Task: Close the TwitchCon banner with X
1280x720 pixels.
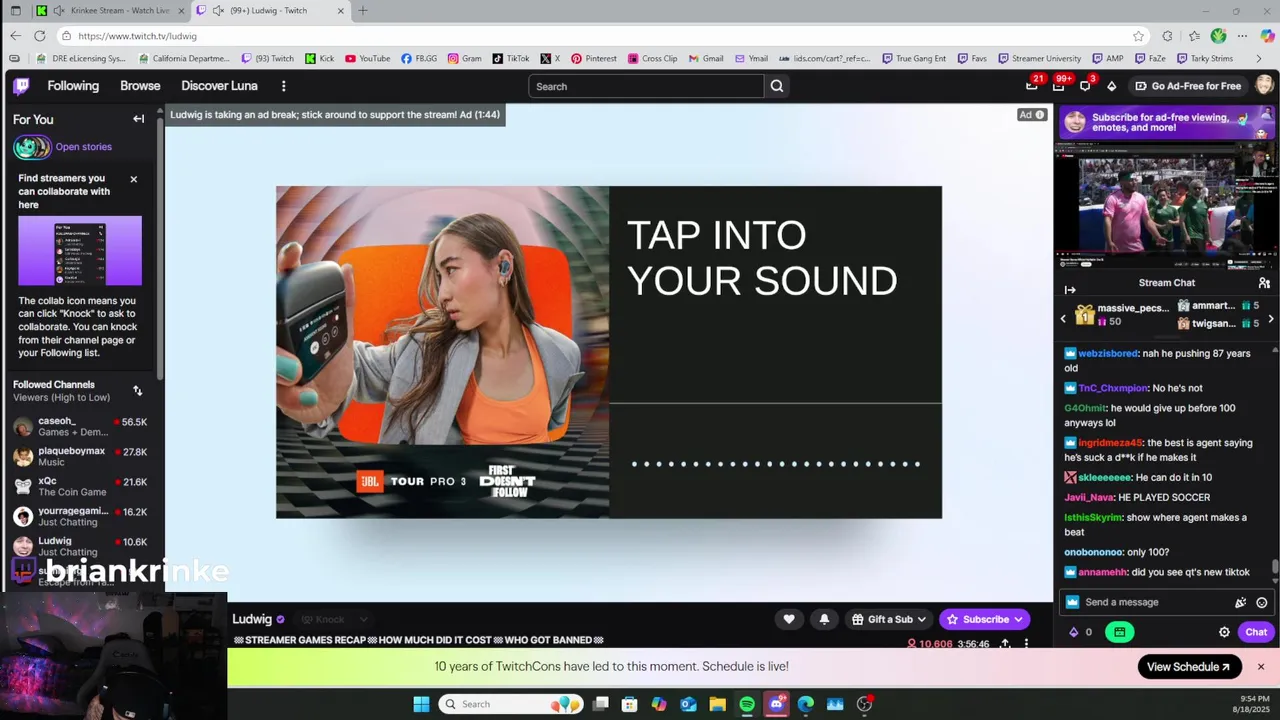Action: point(1261,667)
